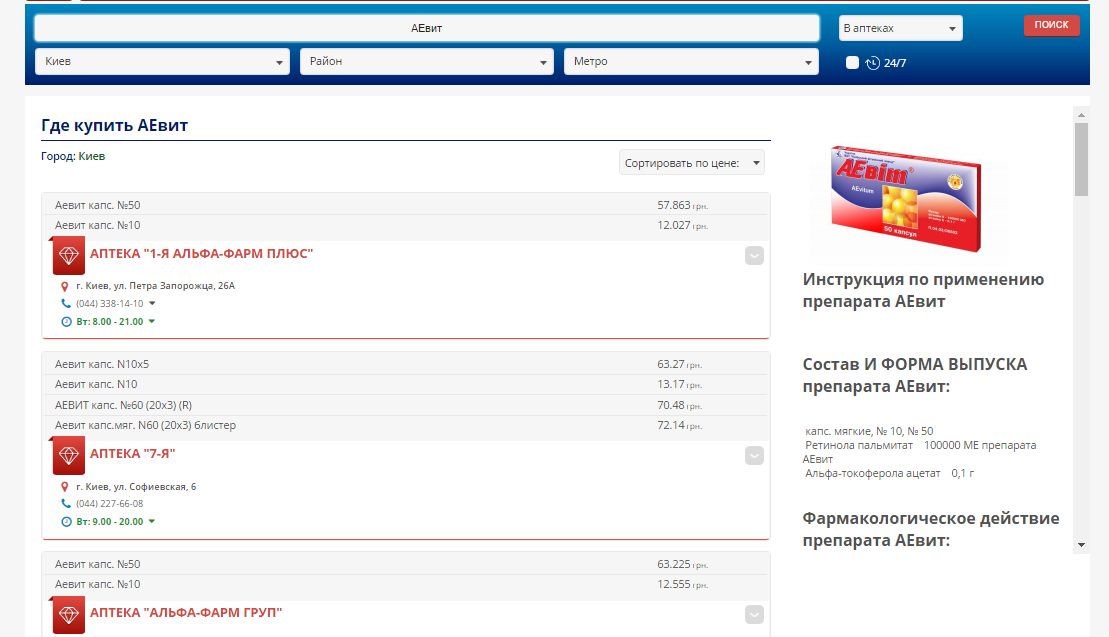1109x637 pixels.
Task: Open the Киев city dropdown
Action: tap(162, 62)
